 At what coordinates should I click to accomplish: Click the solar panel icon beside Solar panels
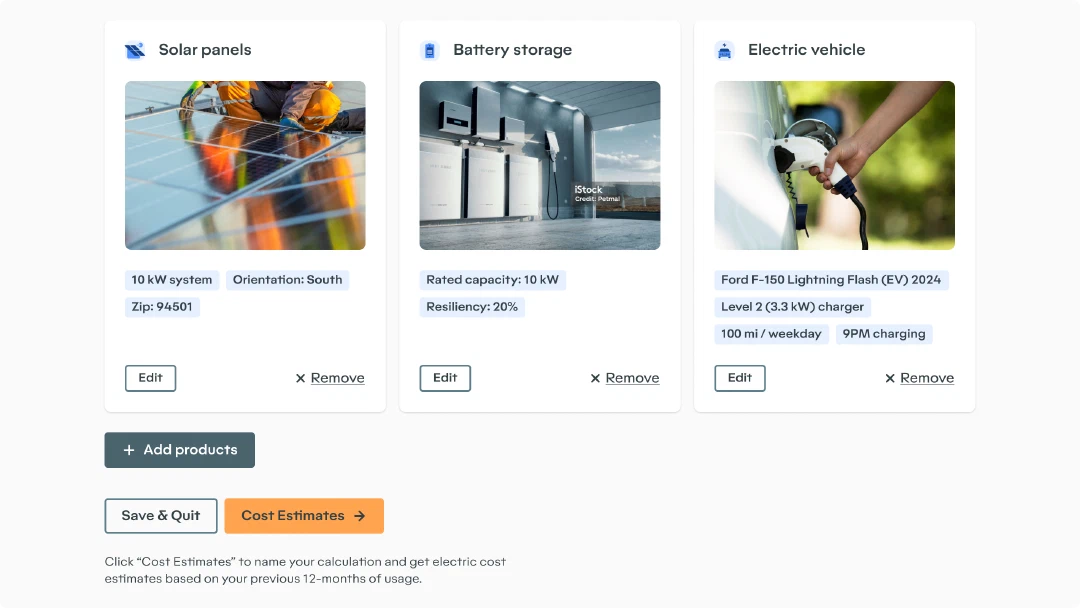coord(135,50)
